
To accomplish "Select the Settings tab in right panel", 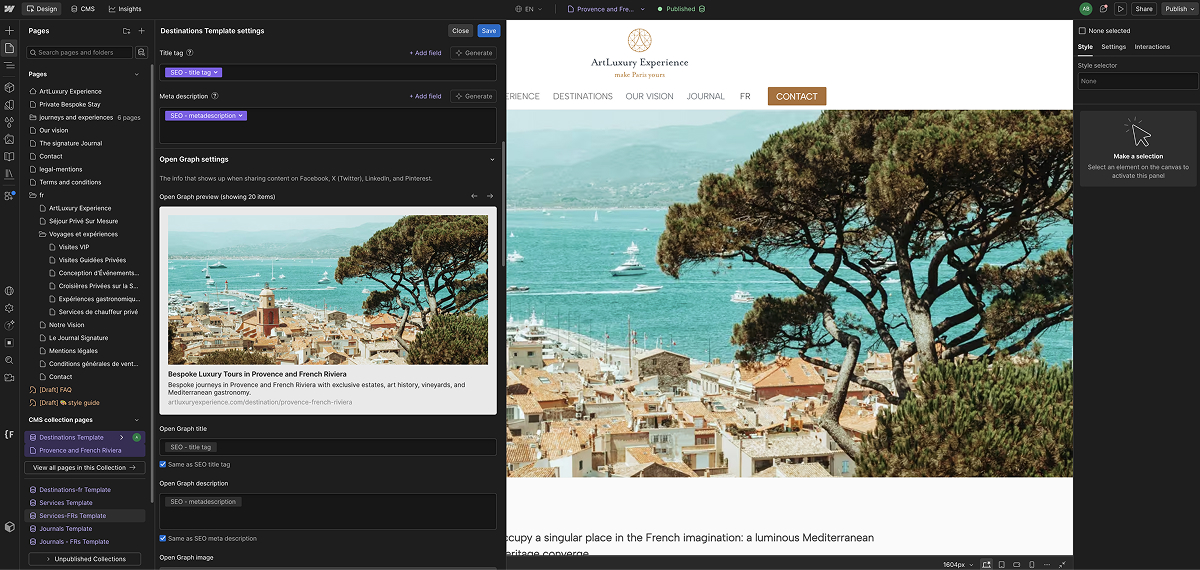I will 1113,47.
